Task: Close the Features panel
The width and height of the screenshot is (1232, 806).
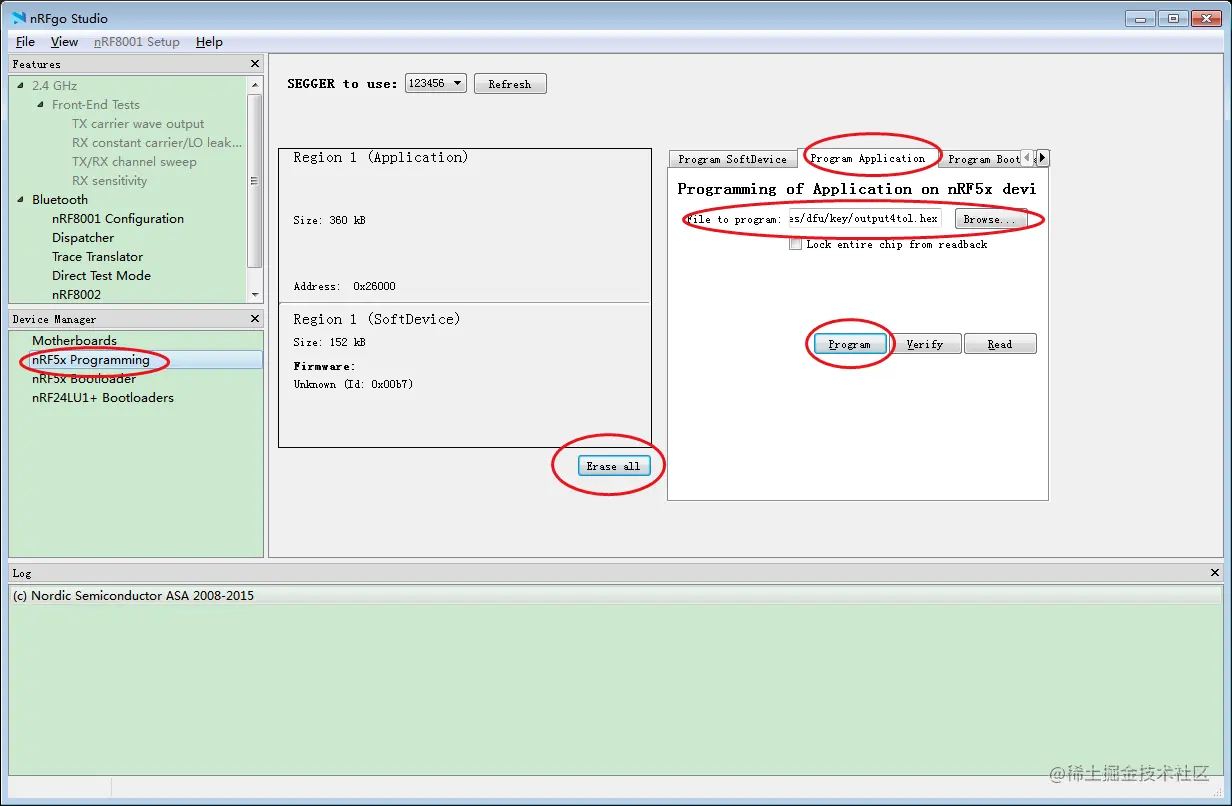Action: click(x=254, y=64)
